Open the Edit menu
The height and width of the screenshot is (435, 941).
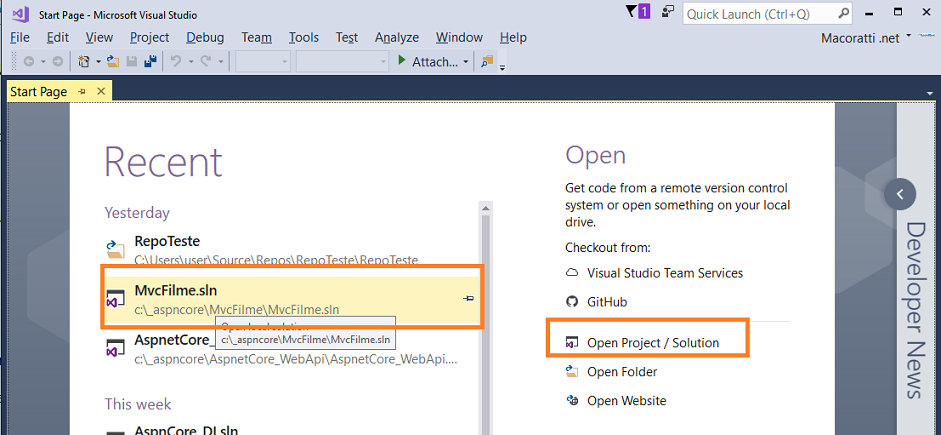tap(58, 37)
